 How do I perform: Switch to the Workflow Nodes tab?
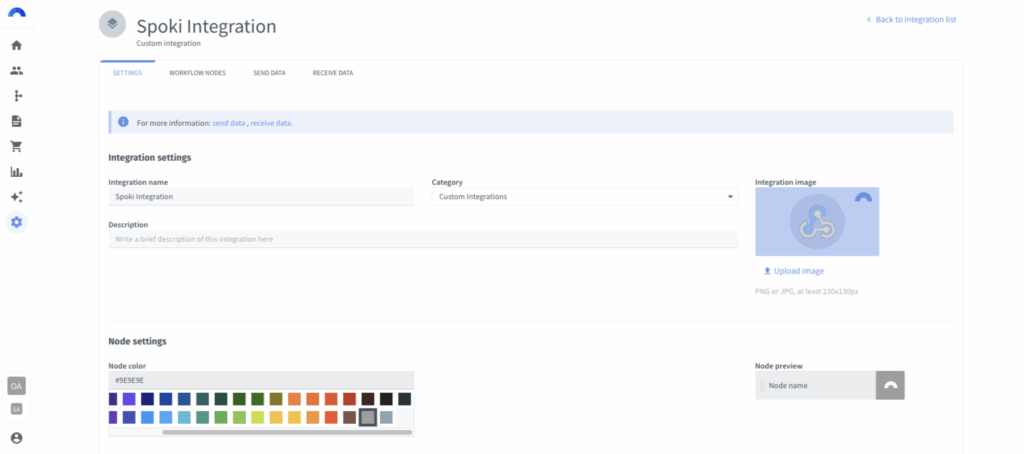click(x=197, y=73)
